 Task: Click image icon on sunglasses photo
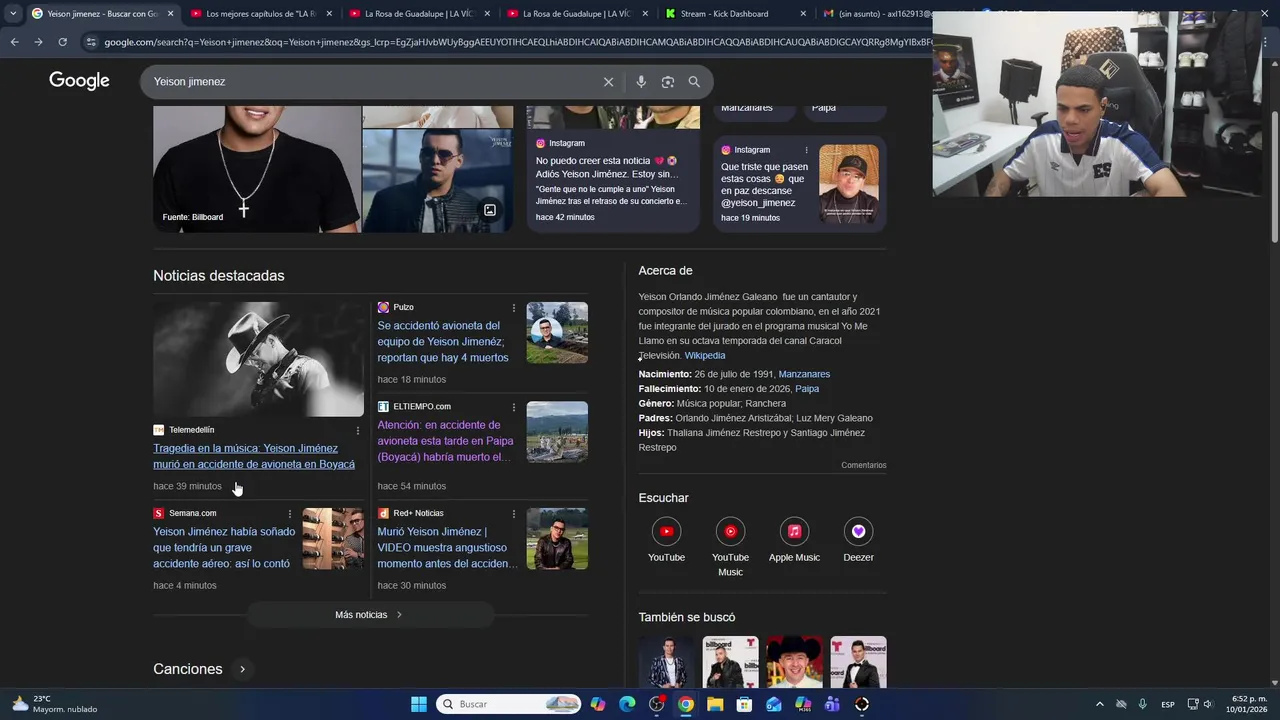pos(490,210)
